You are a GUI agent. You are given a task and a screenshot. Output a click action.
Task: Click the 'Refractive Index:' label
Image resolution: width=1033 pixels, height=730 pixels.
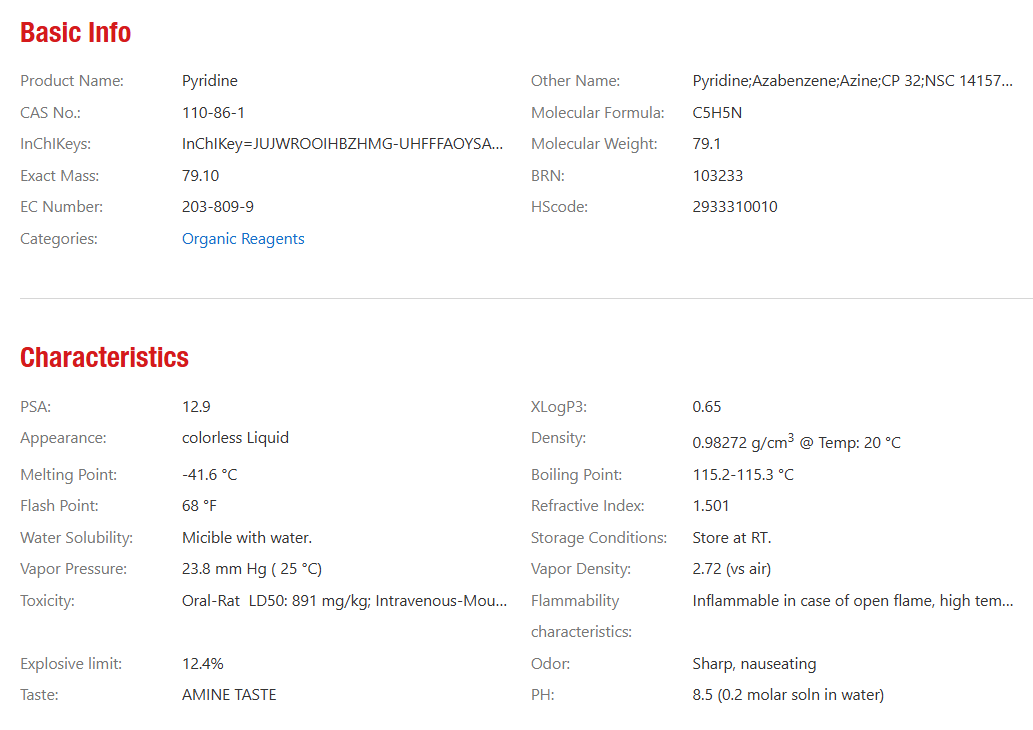(588, 505)
